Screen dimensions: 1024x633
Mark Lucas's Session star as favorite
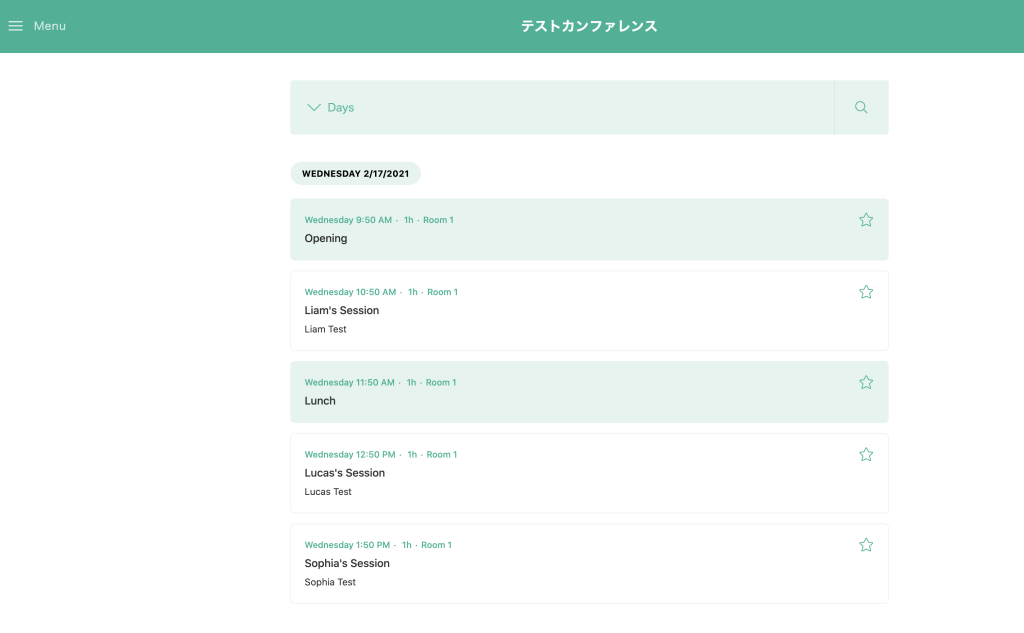866,454
